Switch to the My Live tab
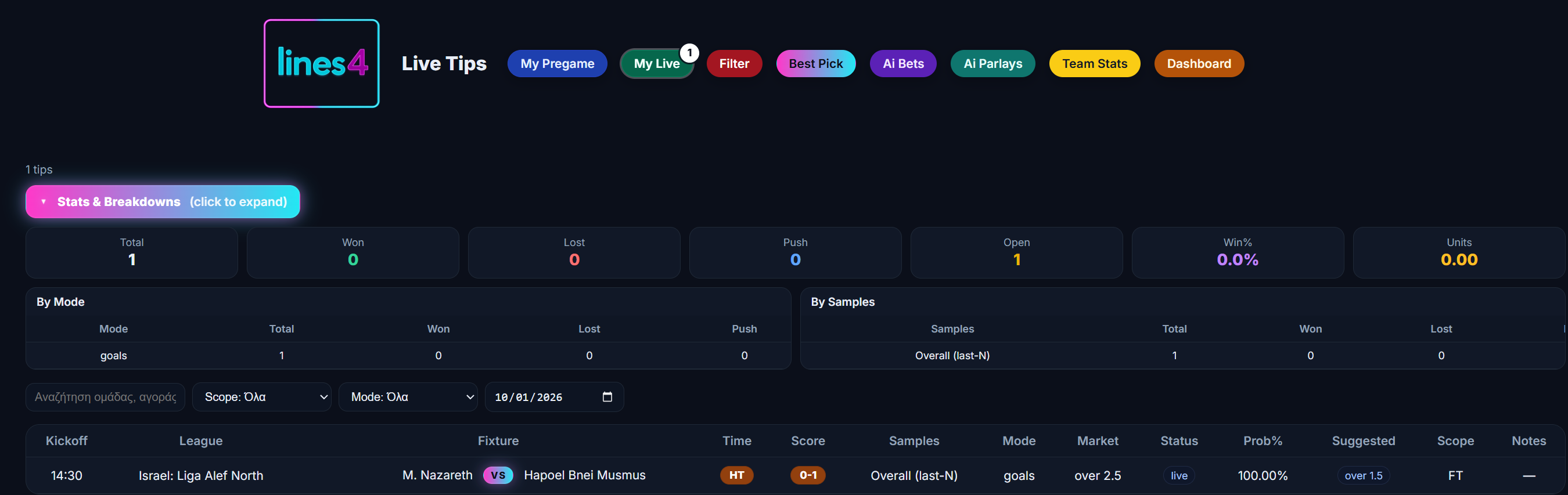This screenshot has height=495, width=1568. 657,63
